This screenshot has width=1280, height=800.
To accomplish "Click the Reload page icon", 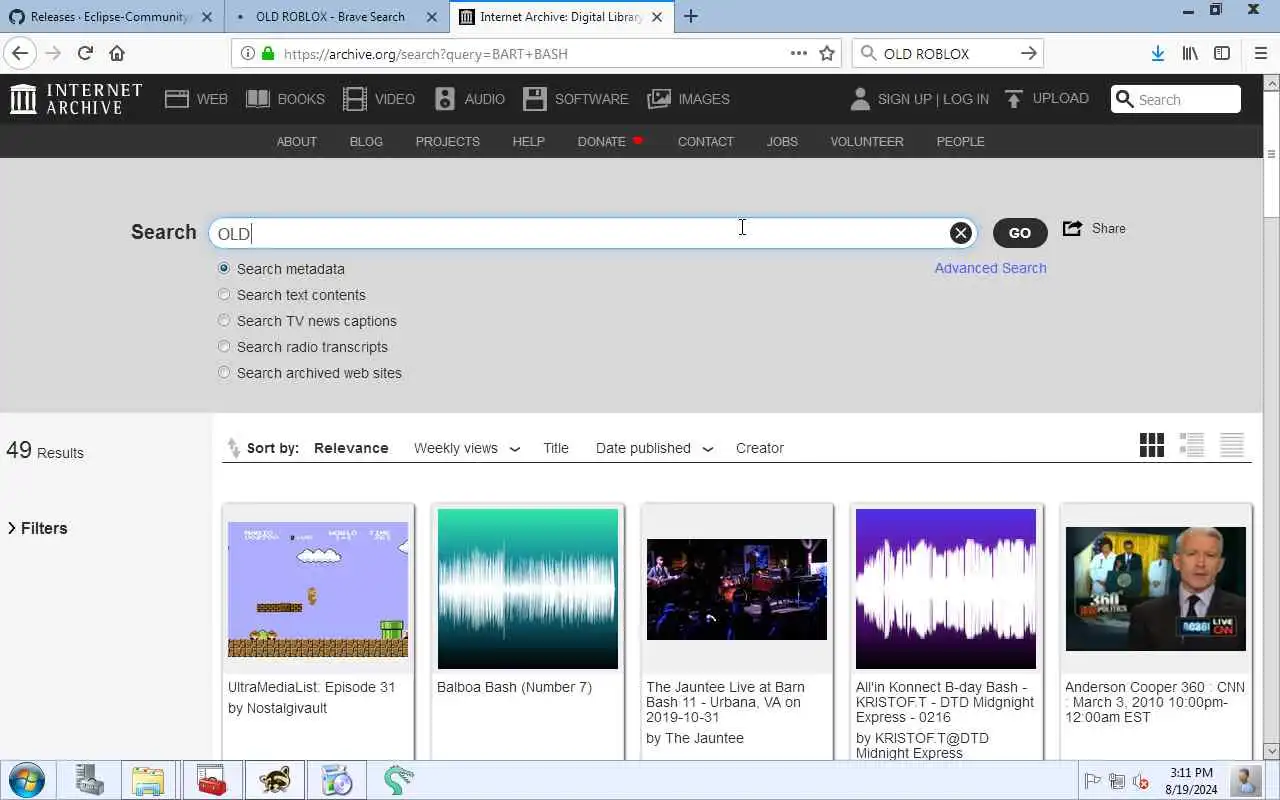I will (x=85, y=54).
